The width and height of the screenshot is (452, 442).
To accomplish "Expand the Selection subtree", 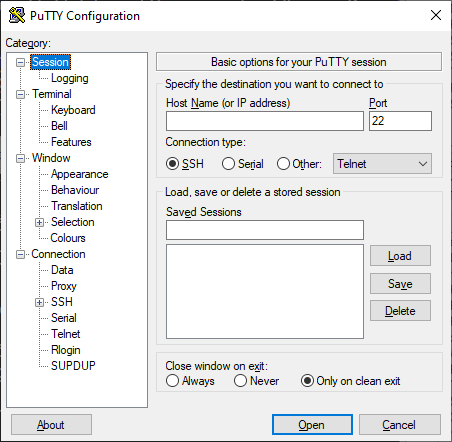I will [x=39, y=222].
